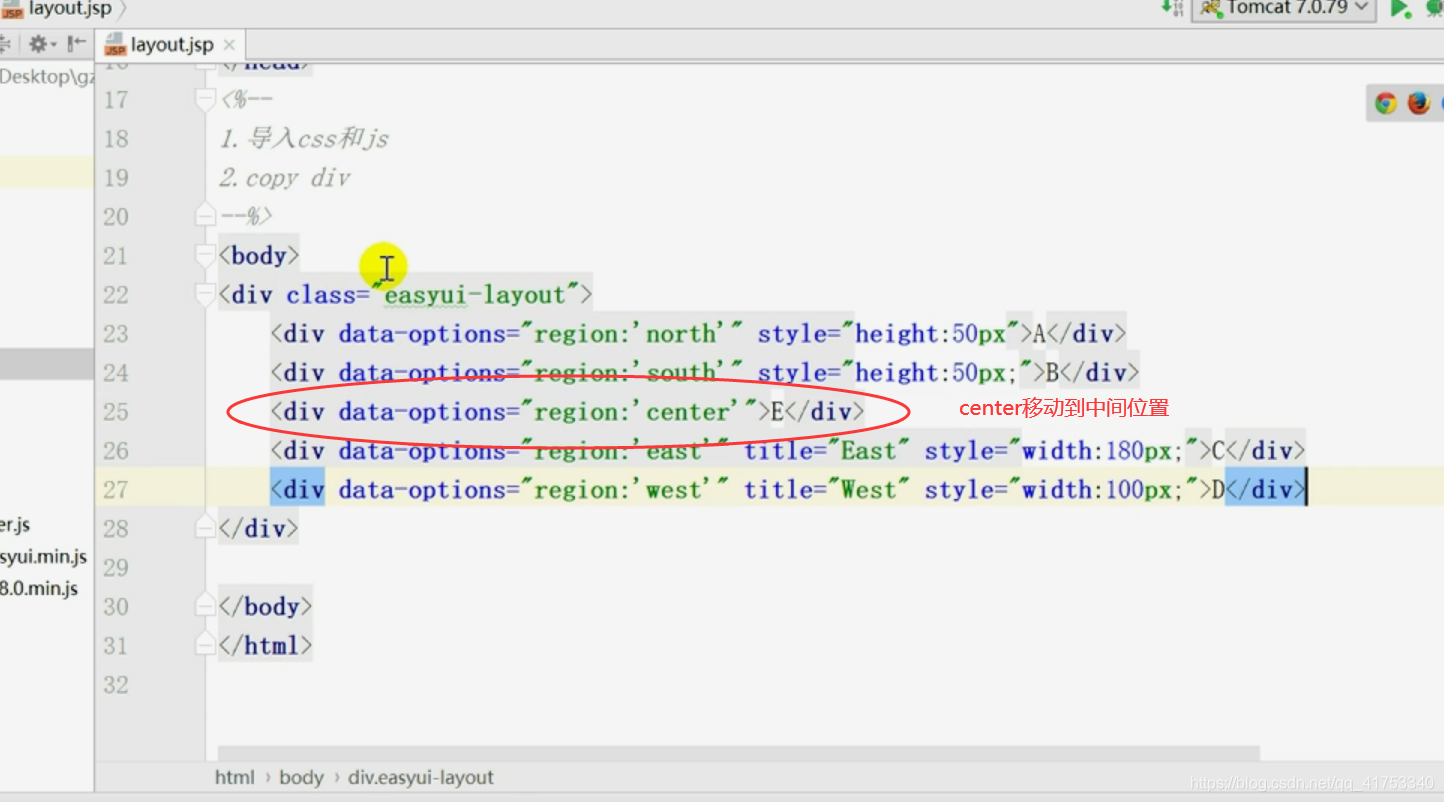Open the project panel gear settings
The image size is (1444, 802).
(41, 44)
